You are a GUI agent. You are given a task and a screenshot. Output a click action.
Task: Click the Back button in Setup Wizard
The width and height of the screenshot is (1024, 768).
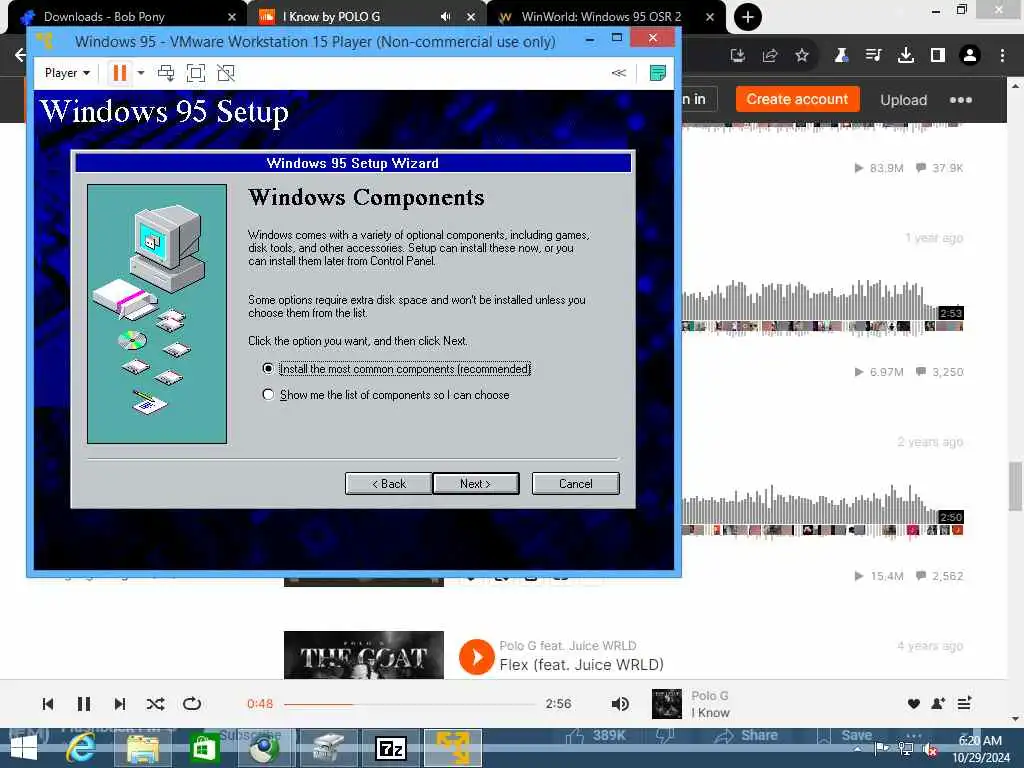[x=389, y=483]
